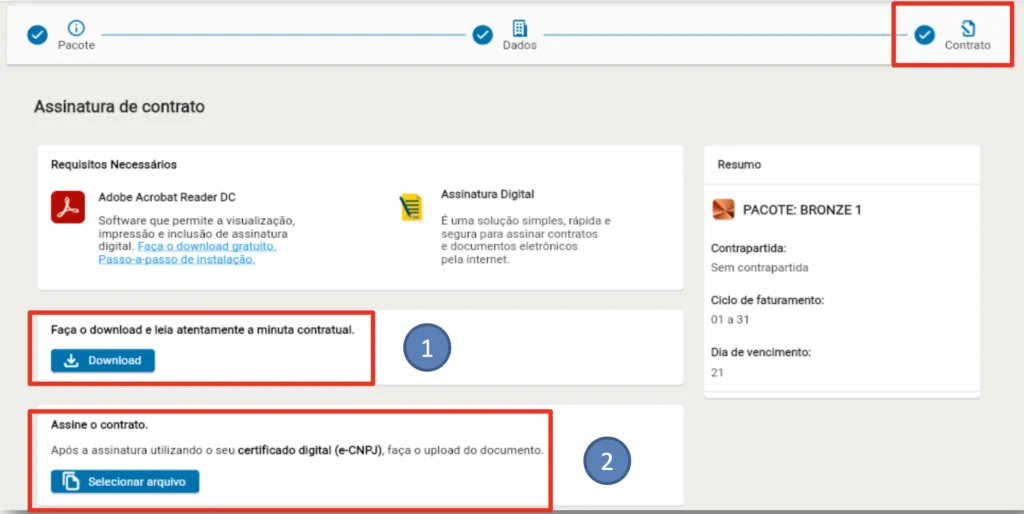Click the Pacote step checkmark circle

coord(37,35)
